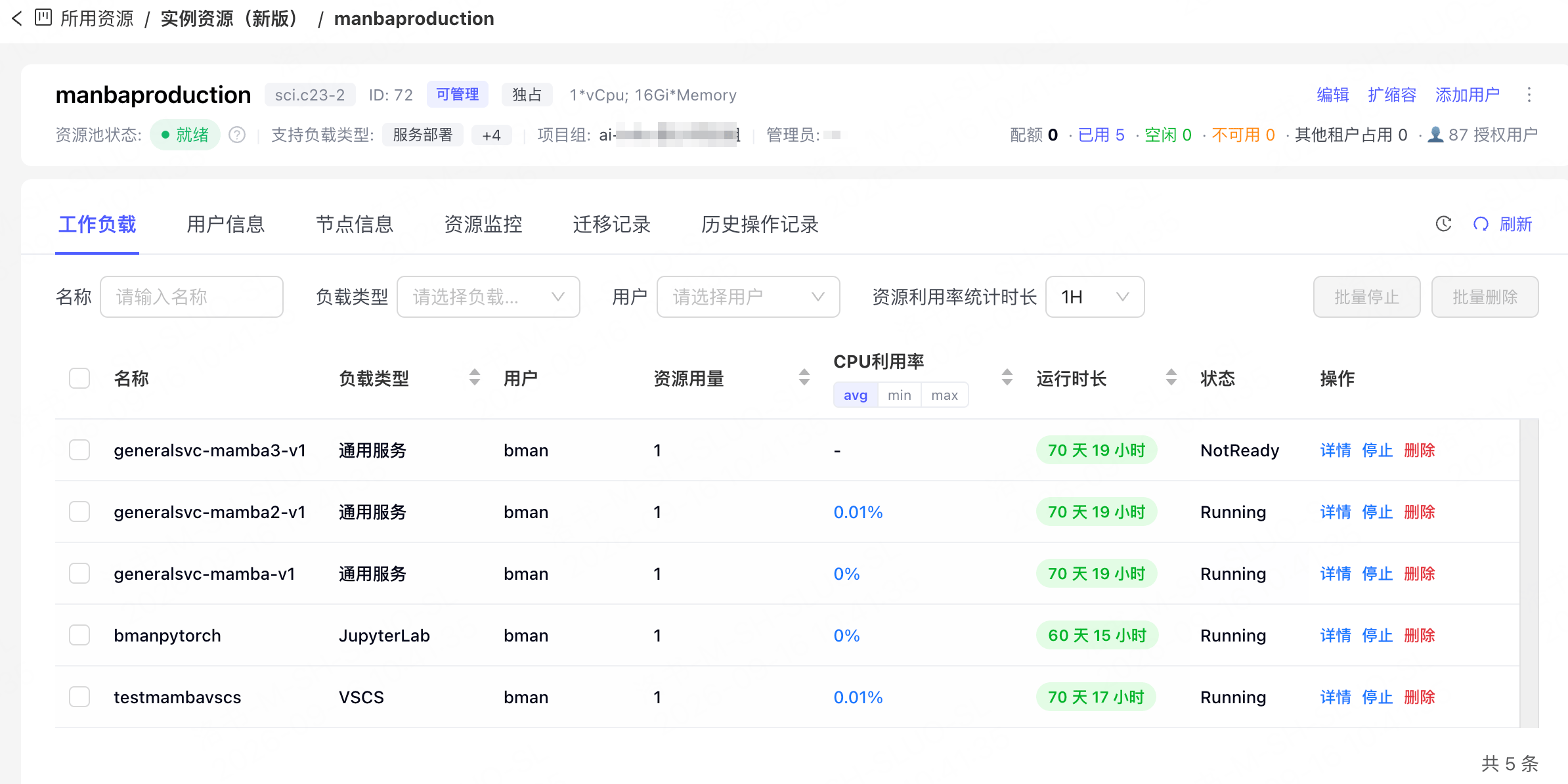Open the vertical three-dot more menu
This screenshot has height=784, width=1568.
click(1529, 95)
